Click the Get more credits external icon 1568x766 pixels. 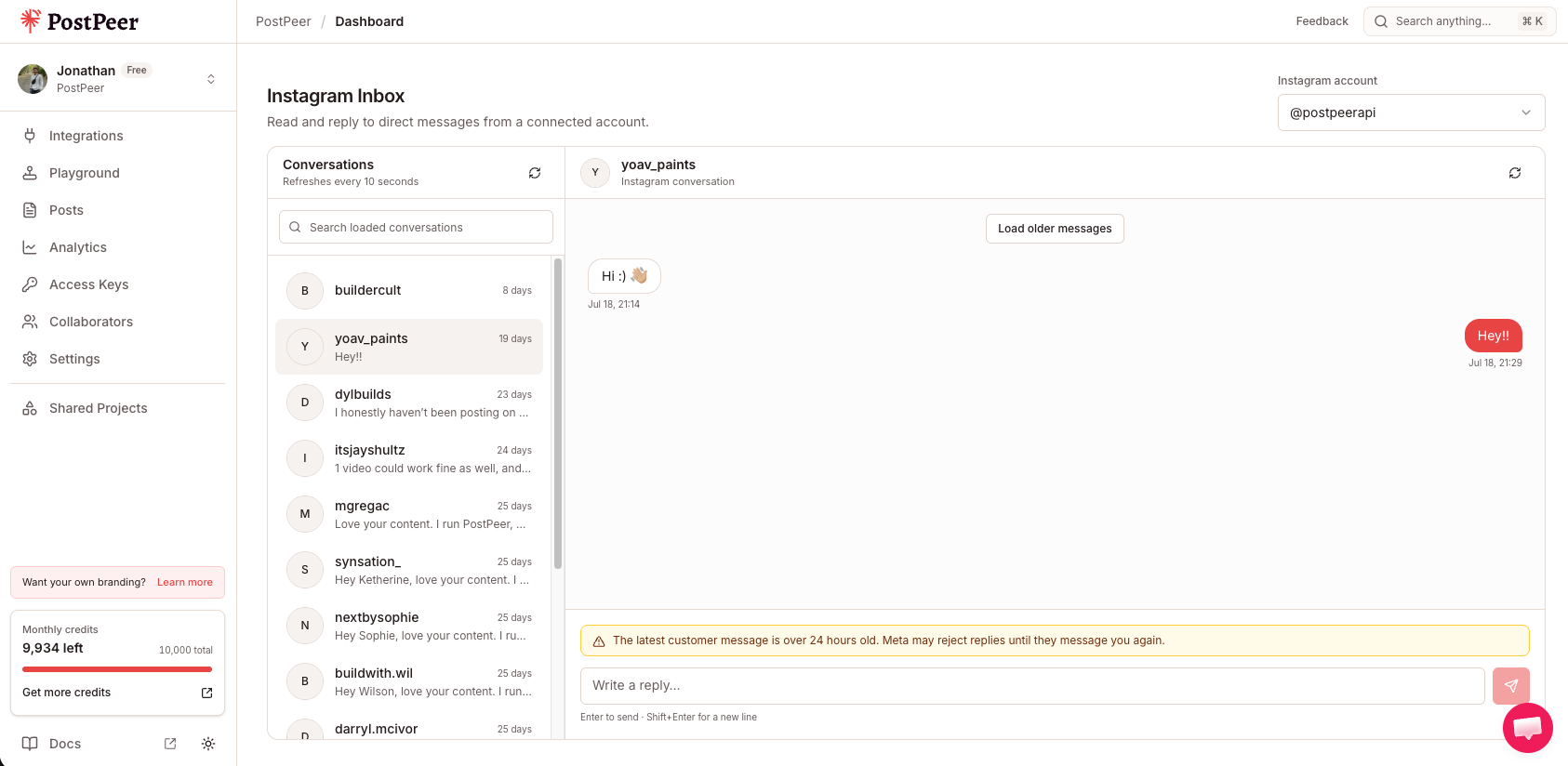coord(207,693)
